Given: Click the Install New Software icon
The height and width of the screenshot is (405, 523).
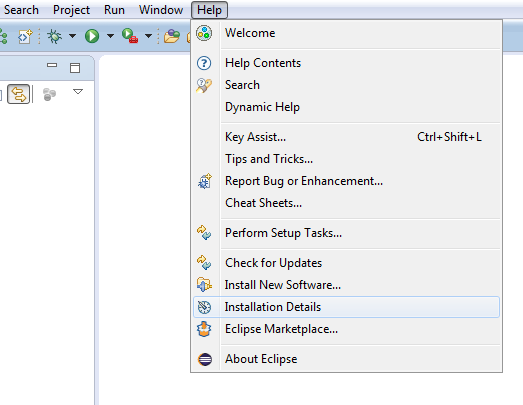Looking at the screenshot, I should 204,285.
